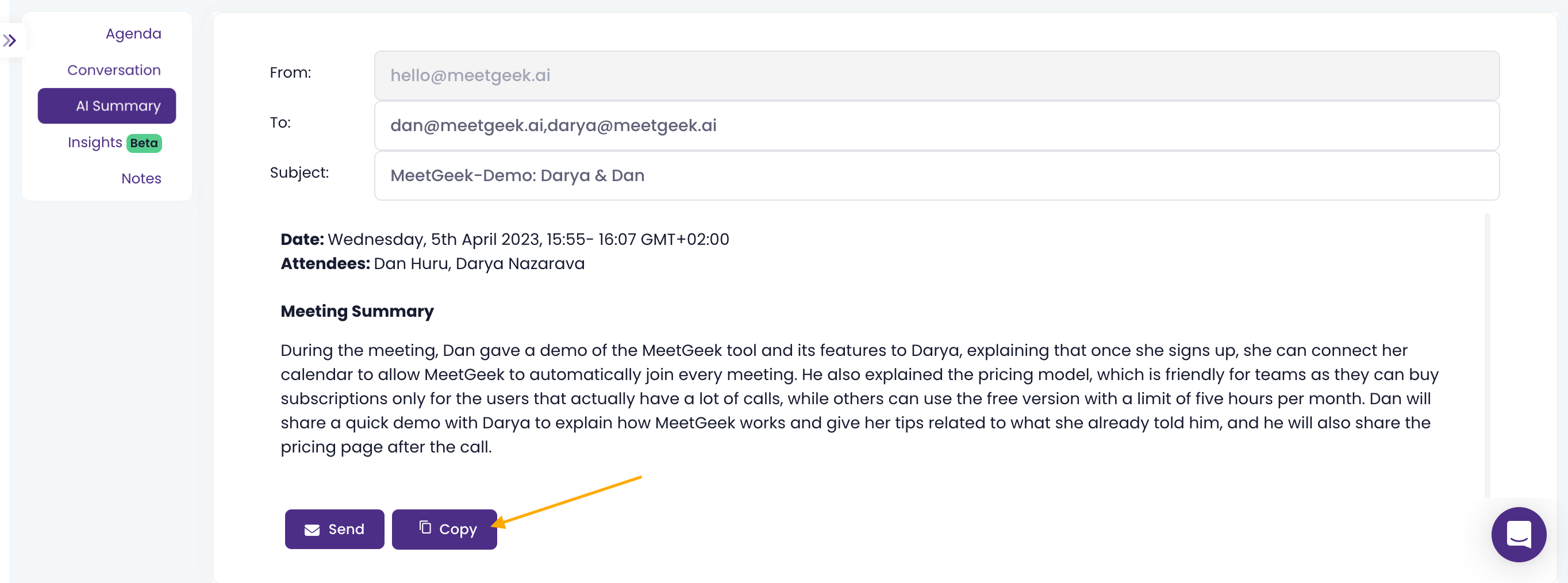Click the Attendees line
1568x583 pixels.
tap(432, 263)
